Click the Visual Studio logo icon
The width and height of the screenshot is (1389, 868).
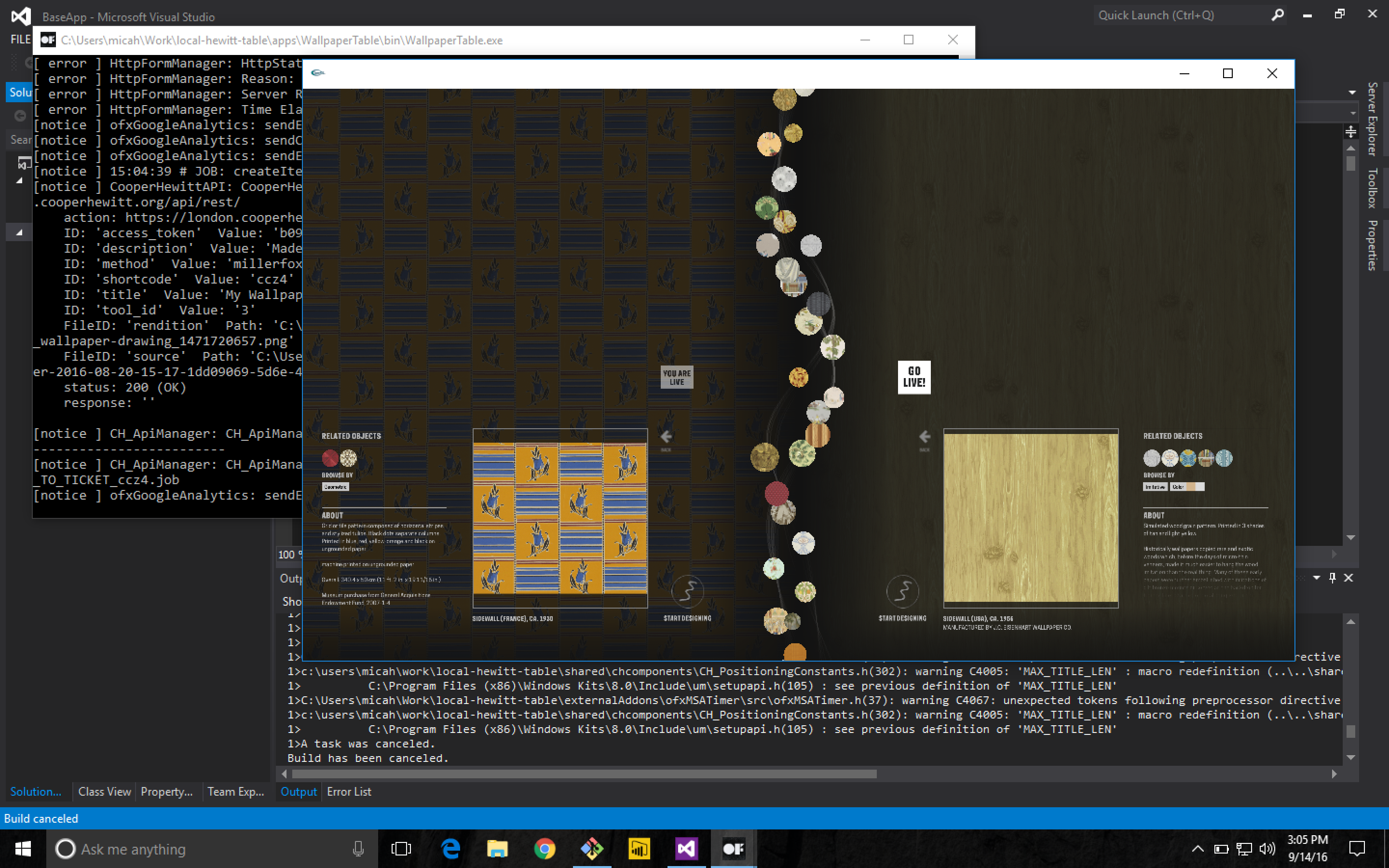tap(21, 16)
